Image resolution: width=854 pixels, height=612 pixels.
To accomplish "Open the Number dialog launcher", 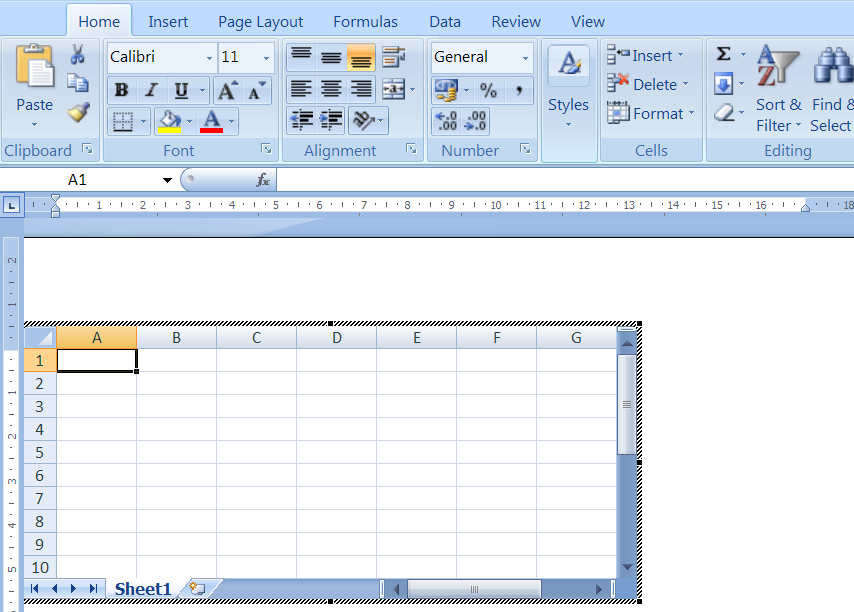I will coord(525,149).
